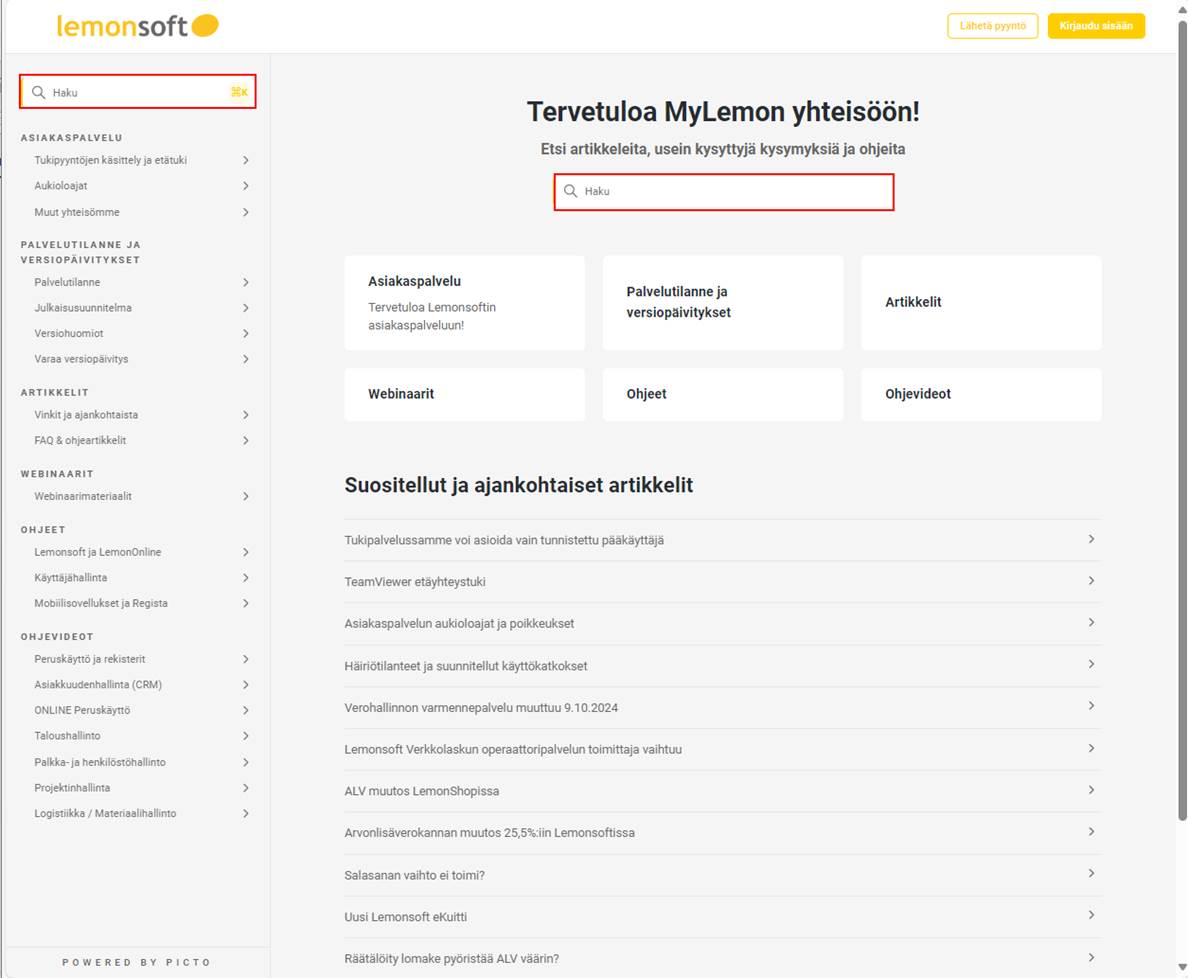Screen dimensions: 1188x978
Task: Open the Artikkelit category card
Action: pyautogui.click(x=981, y=302)
